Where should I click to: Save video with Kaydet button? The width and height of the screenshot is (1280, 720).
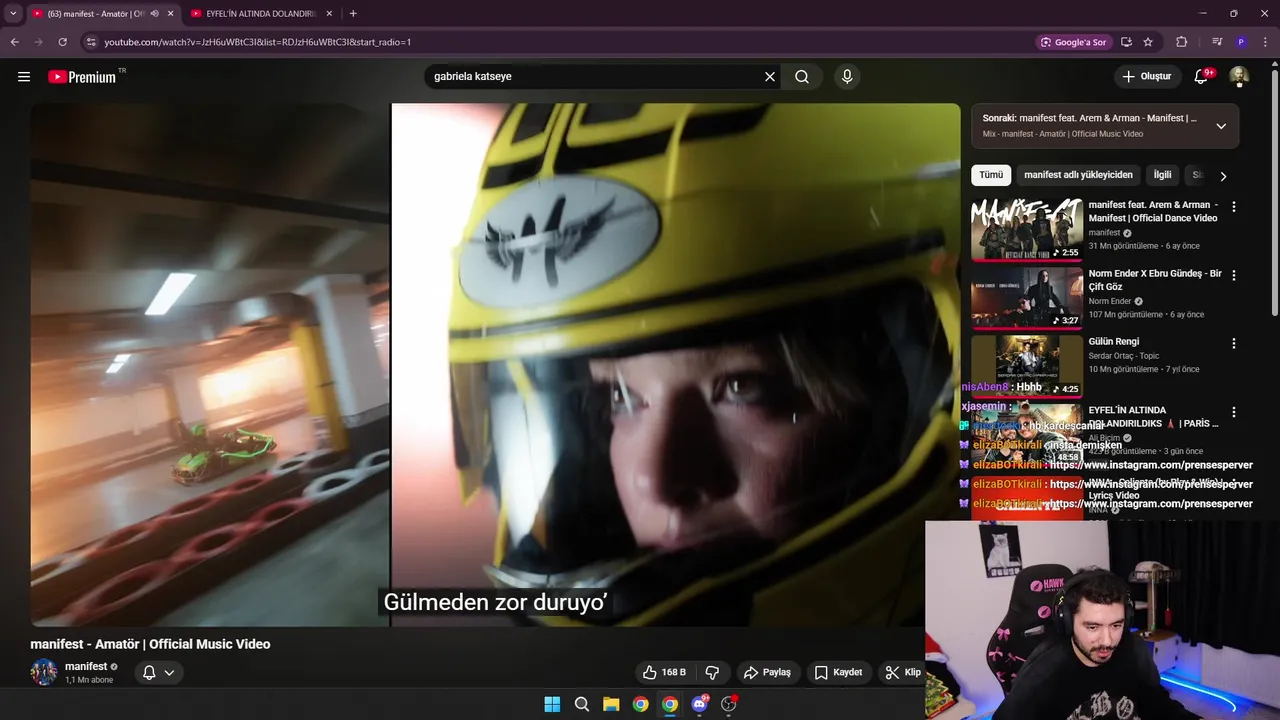point(838,672)
